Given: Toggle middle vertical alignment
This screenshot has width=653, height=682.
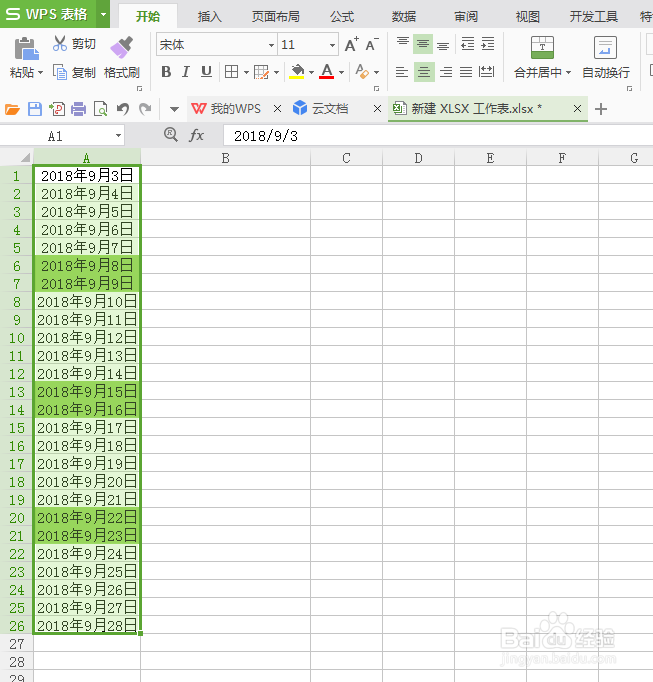Looking at the screenshot, I should [423, 44].
